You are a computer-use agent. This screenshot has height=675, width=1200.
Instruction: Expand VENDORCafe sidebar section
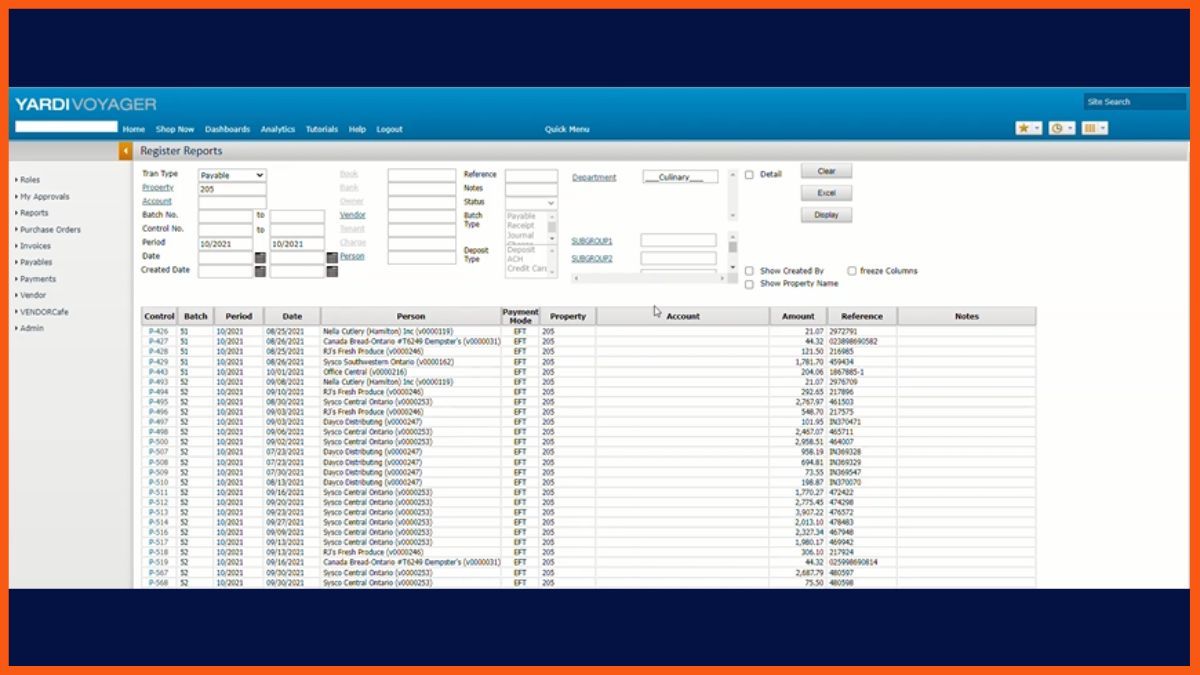44,312
